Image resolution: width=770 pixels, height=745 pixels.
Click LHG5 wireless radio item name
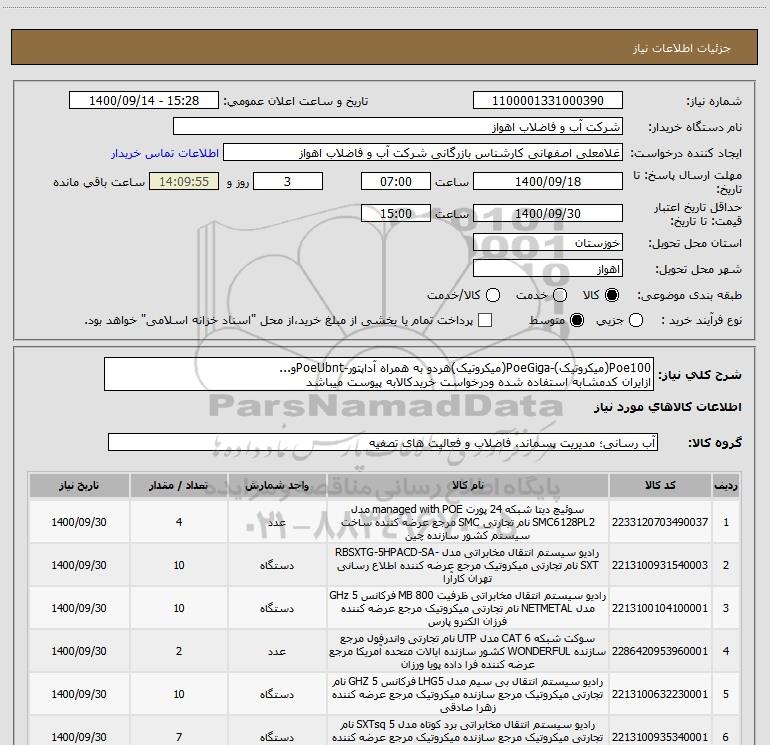click(468, 694)
